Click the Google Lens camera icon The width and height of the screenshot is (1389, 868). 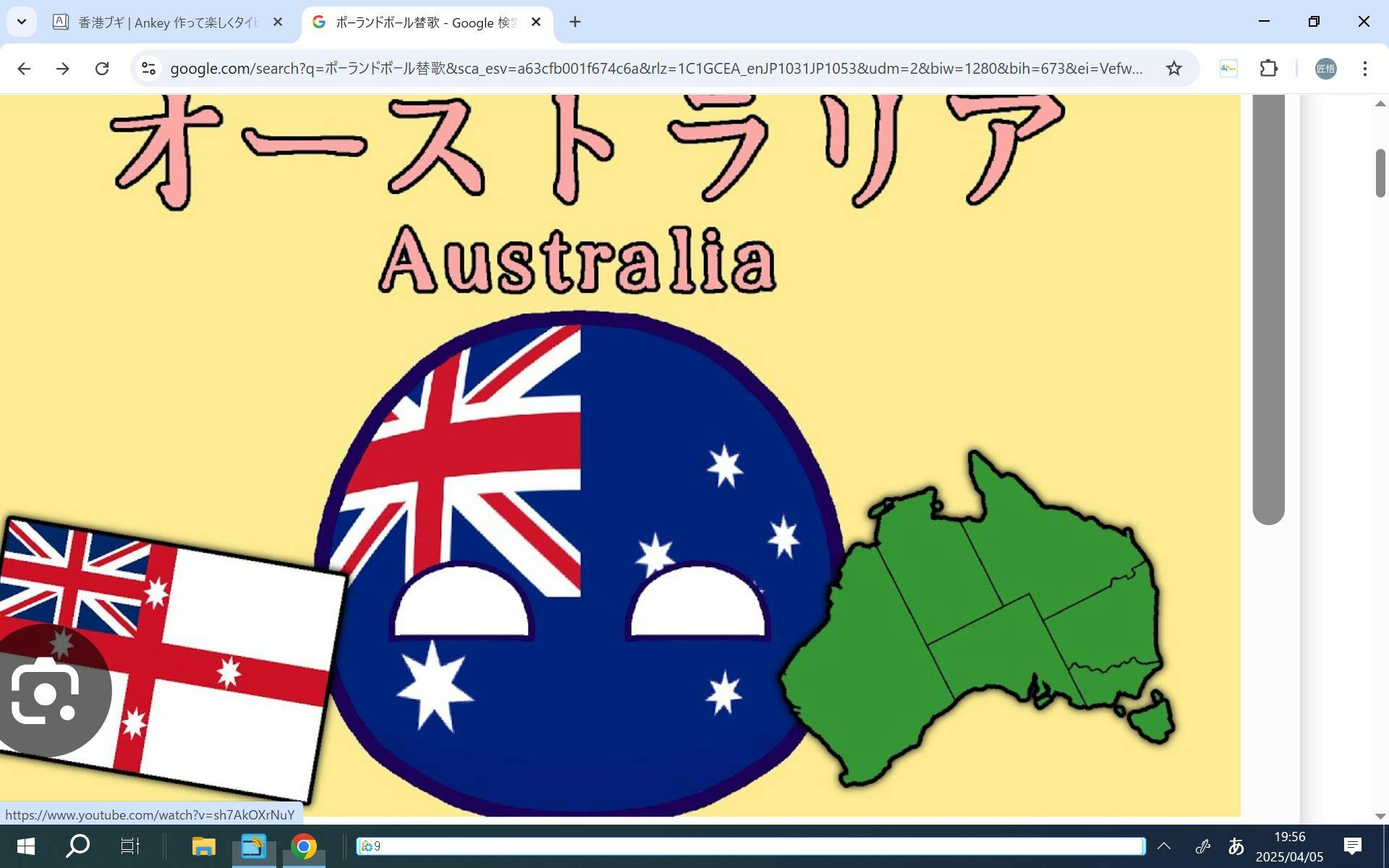45,692
